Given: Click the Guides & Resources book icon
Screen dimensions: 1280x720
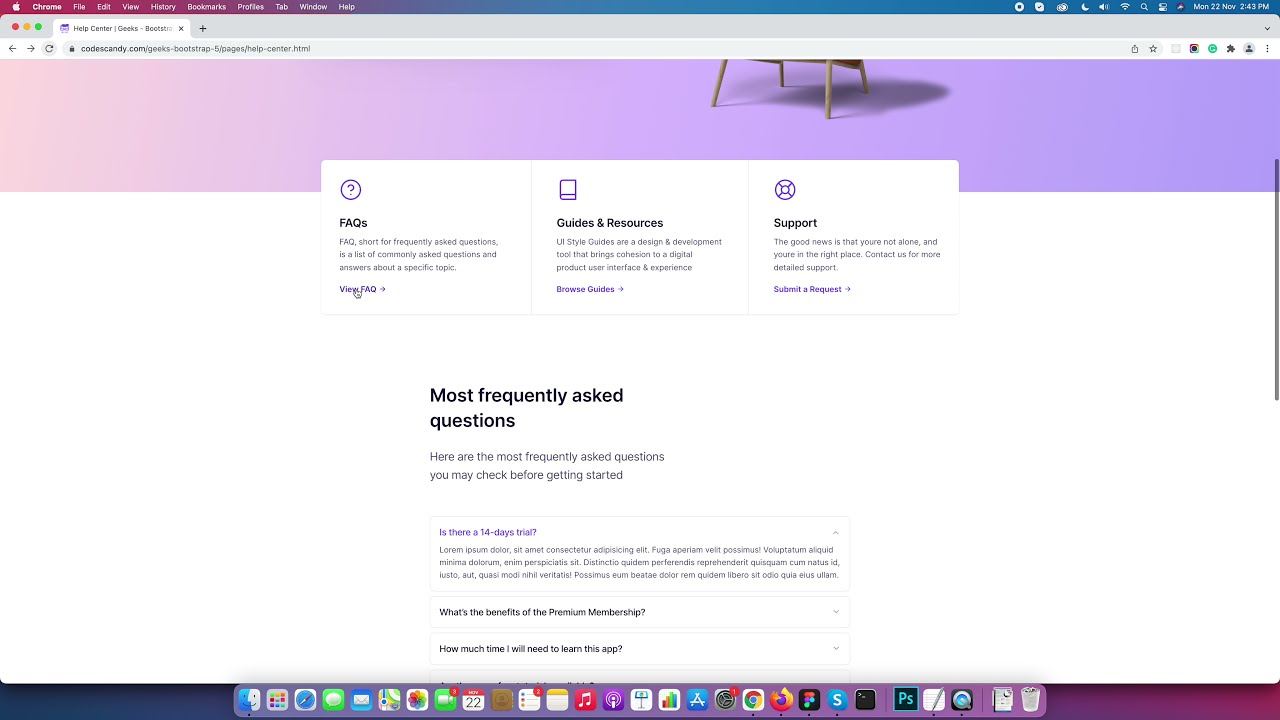Looking at the screenshot, I should click(x=568, y=190).
